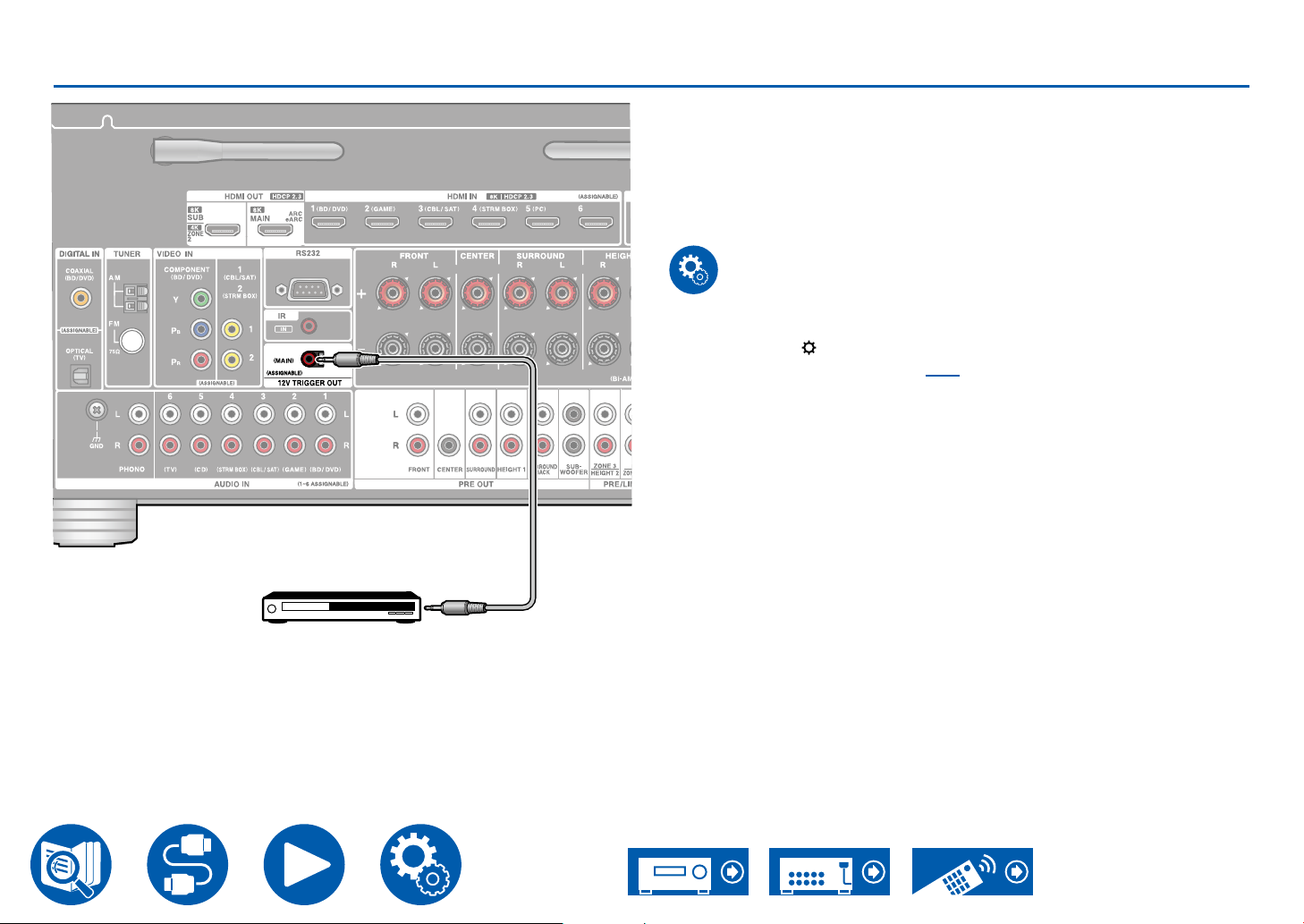The width and height of the screenshot is (1304, 924).
Task: Click the IR IN jack
Action: [x=310, y=326]
